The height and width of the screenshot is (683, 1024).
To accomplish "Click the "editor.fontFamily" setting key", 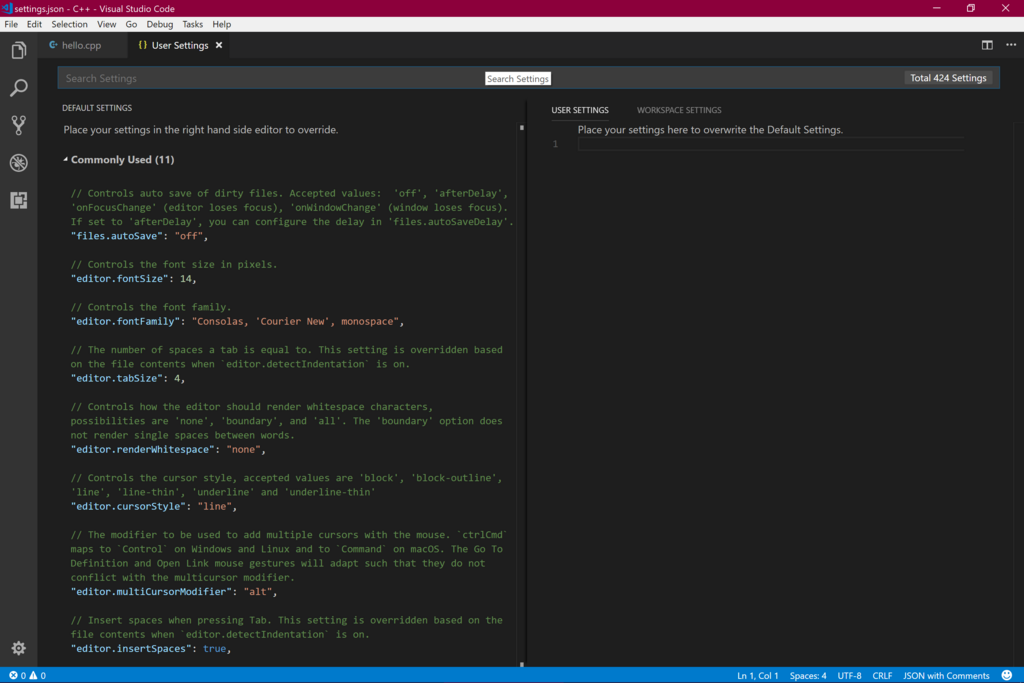I will (x=124, y=321).
